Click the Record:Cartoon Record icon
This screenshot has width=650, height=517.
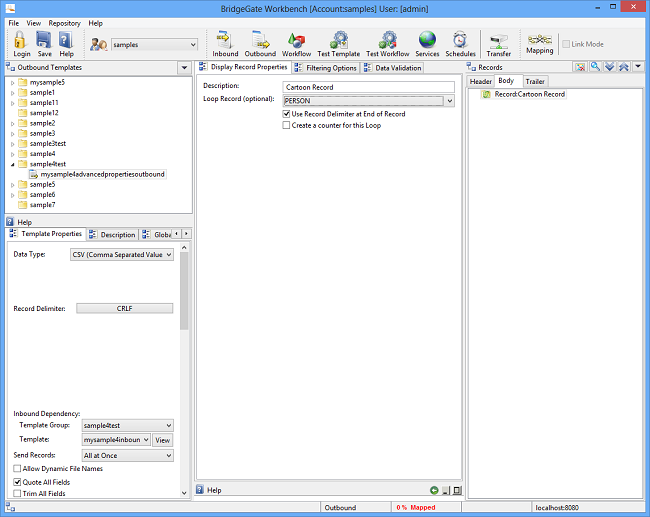(486, 94)
